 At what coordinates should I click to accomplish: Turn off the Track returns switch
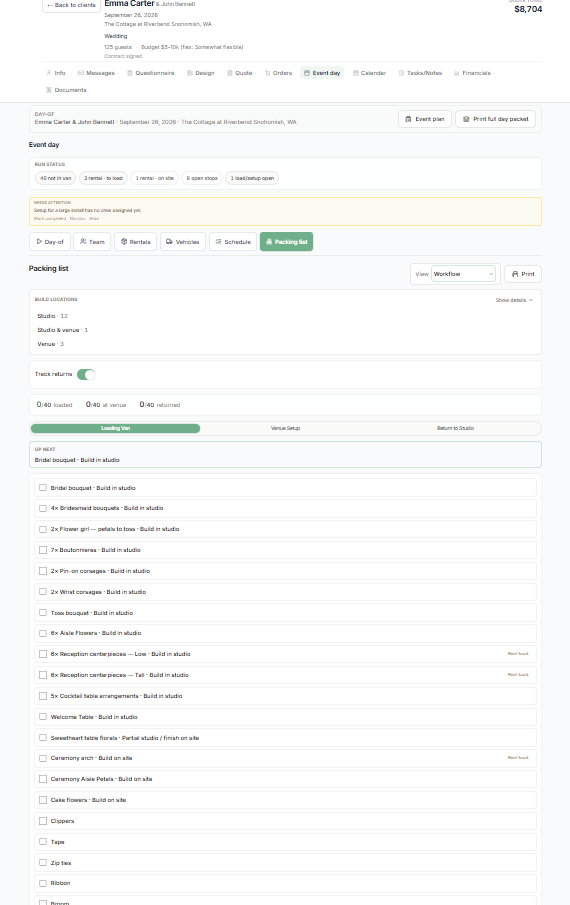[x=86, y=375]
